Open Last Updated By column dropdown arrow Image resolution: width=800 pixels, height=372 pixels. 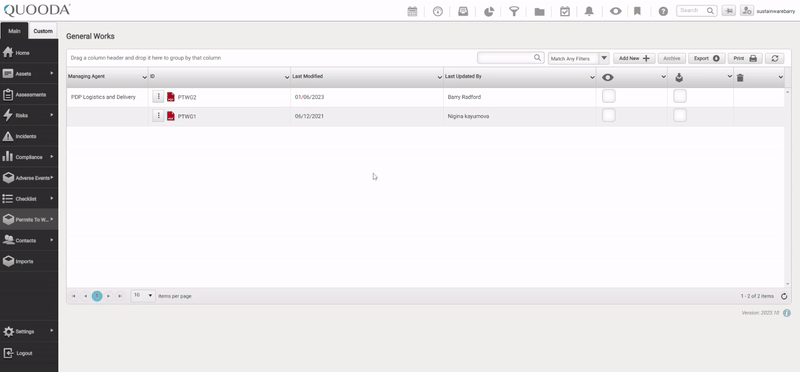click(592, 77)
